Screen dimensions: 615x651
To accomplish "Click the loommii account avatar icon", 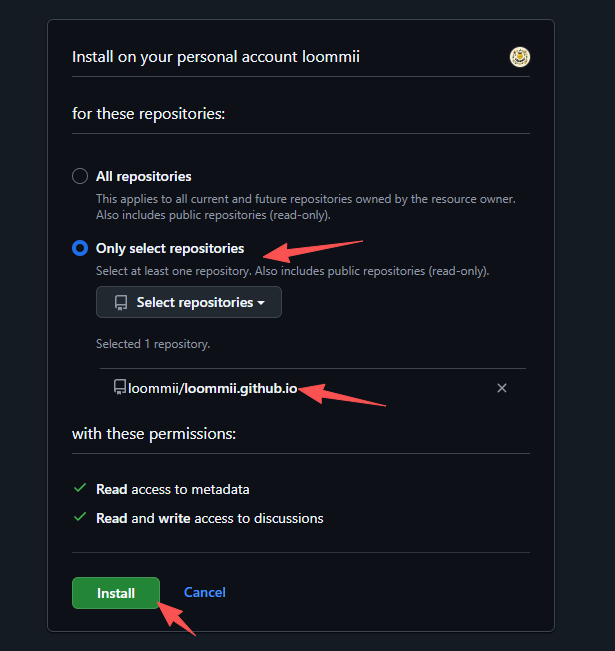I will click(x=519, y=57).
